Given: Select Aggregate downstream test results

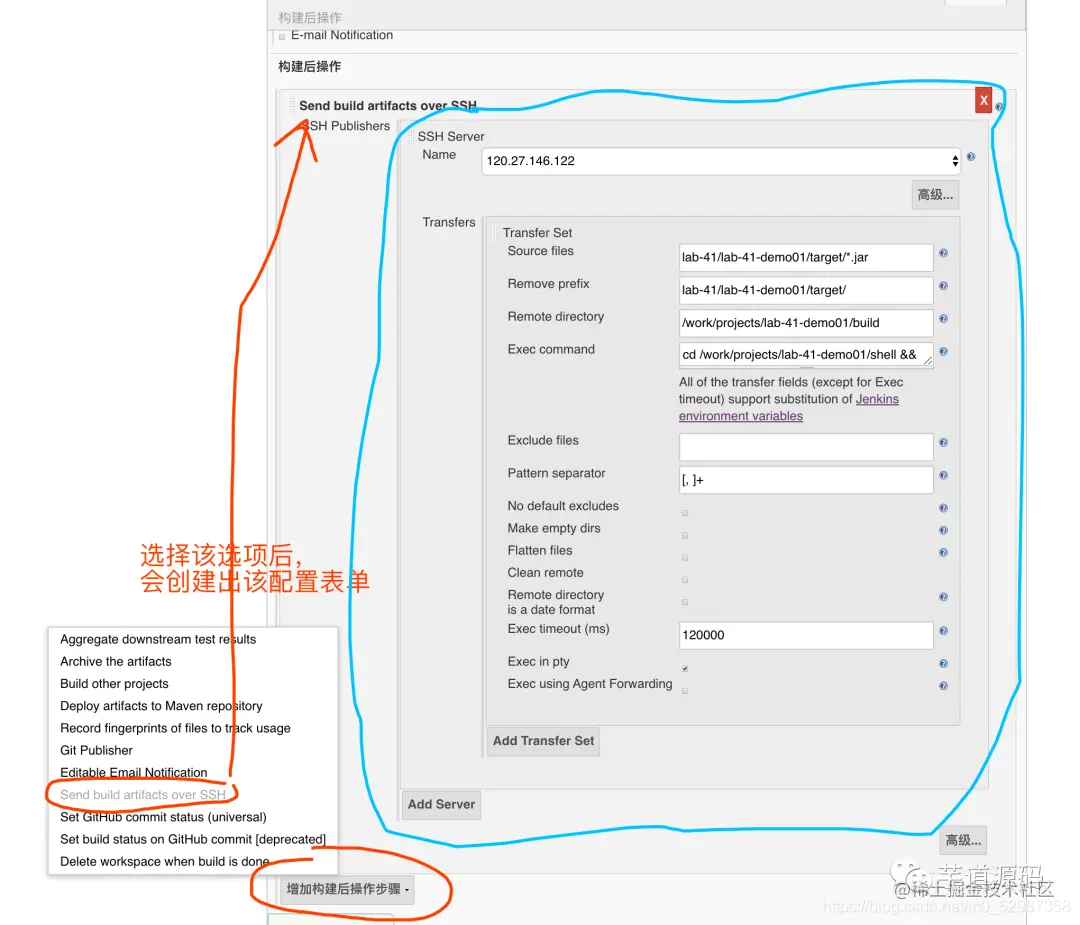Looking at the screenshot, I should click(x=158, y=639).
